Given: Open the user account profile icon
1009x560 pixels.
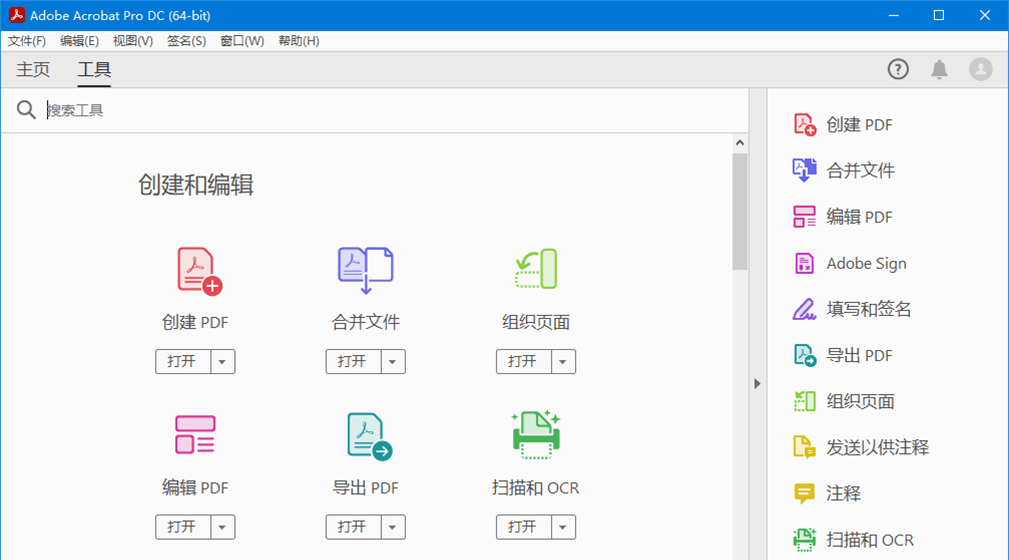Looking at the screenshot, I should point(981,69).
